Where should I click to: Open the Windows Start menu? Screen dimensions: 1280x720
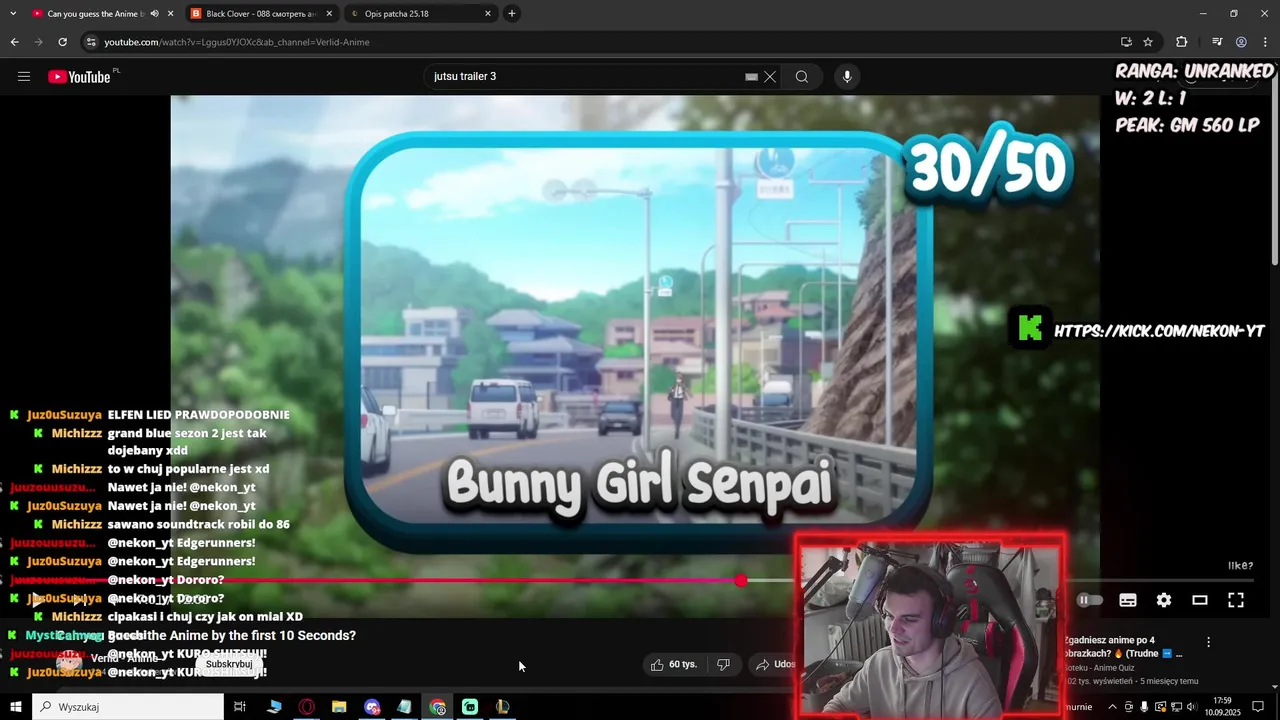16,707
